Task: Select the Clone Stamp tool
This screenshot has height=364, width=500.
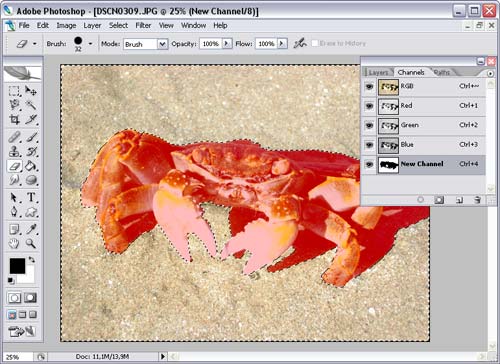Action: pyautogui.click(x=14, y=151)
